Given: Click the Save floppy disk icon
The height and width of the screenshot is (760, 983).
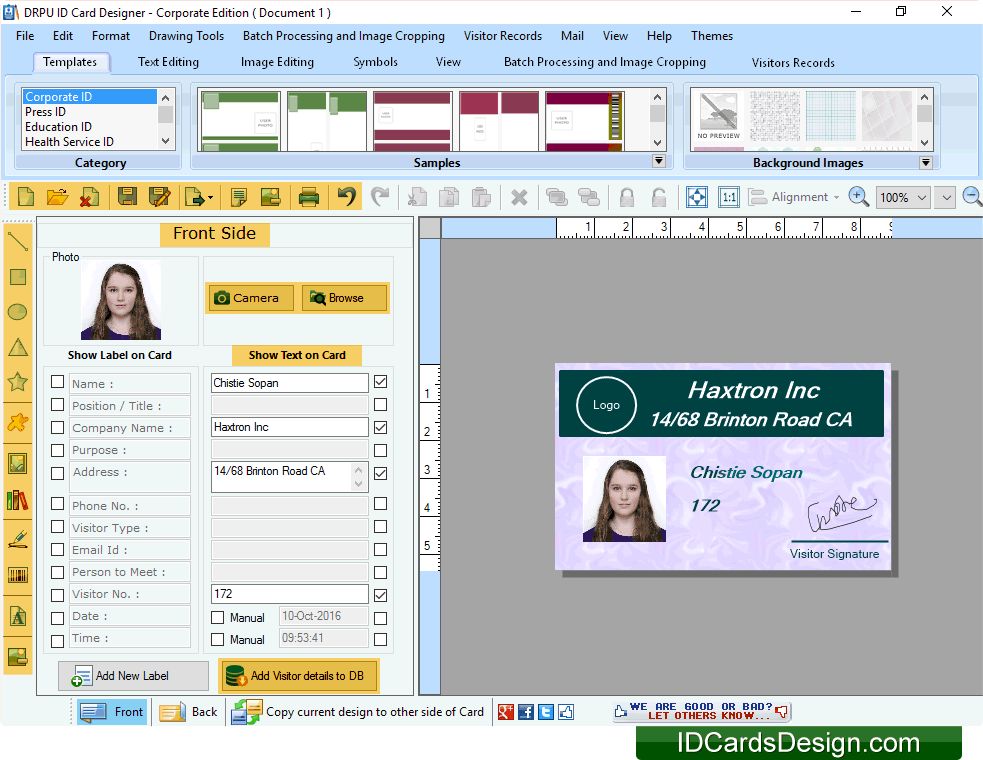Looking at the screenshot, I should click(x=127, y=197).
